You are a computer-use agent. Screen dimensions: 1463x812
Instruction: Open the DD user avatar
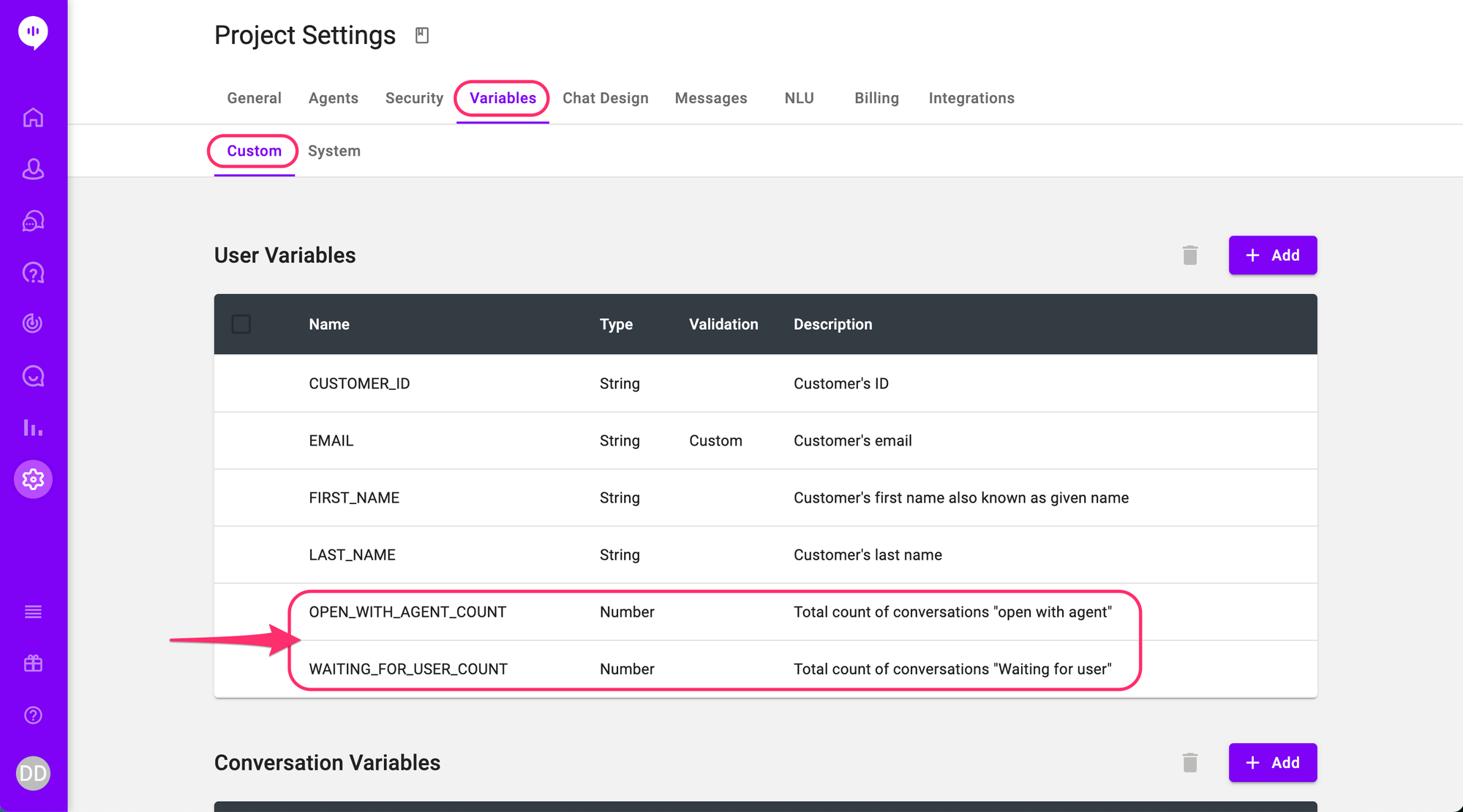33,773
